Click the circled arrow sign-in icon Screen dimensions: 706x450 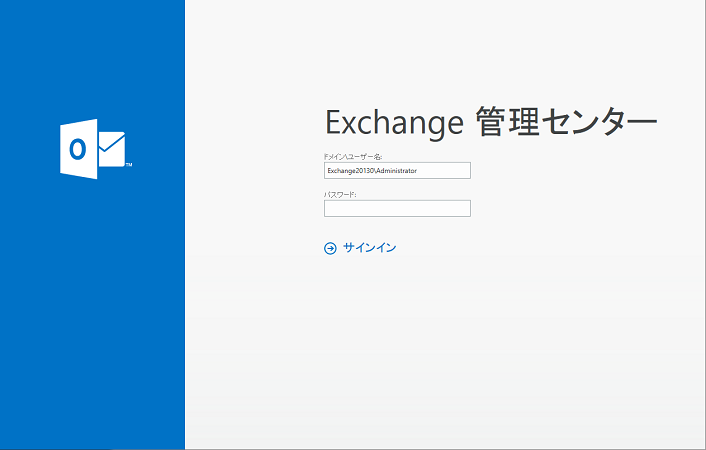tap(330, 248)
